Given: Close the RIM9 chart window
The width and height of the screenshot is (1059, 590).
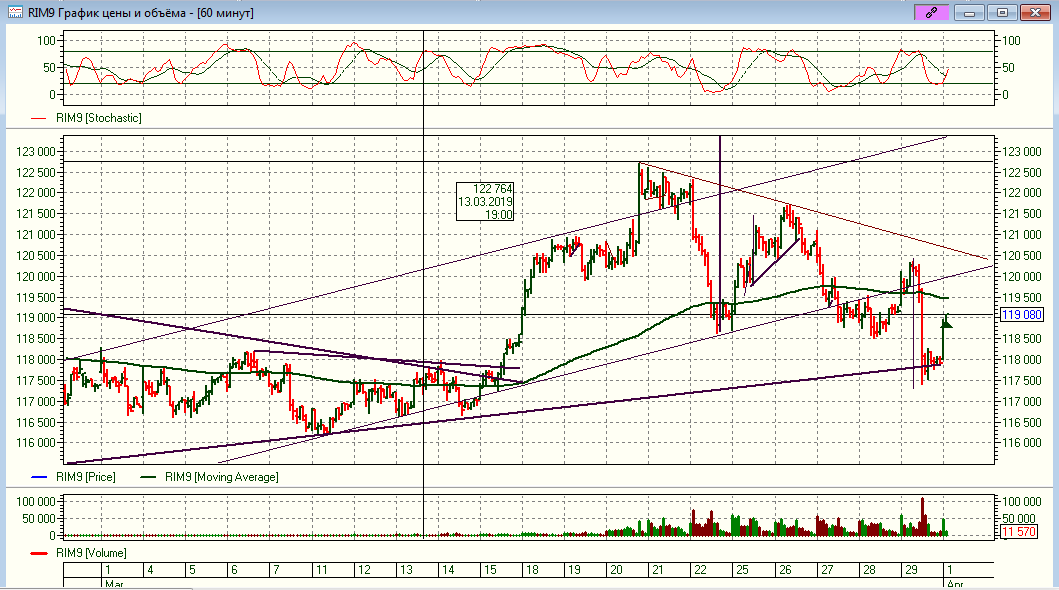Looking at the screenshot, I should tap(1035, 12).
